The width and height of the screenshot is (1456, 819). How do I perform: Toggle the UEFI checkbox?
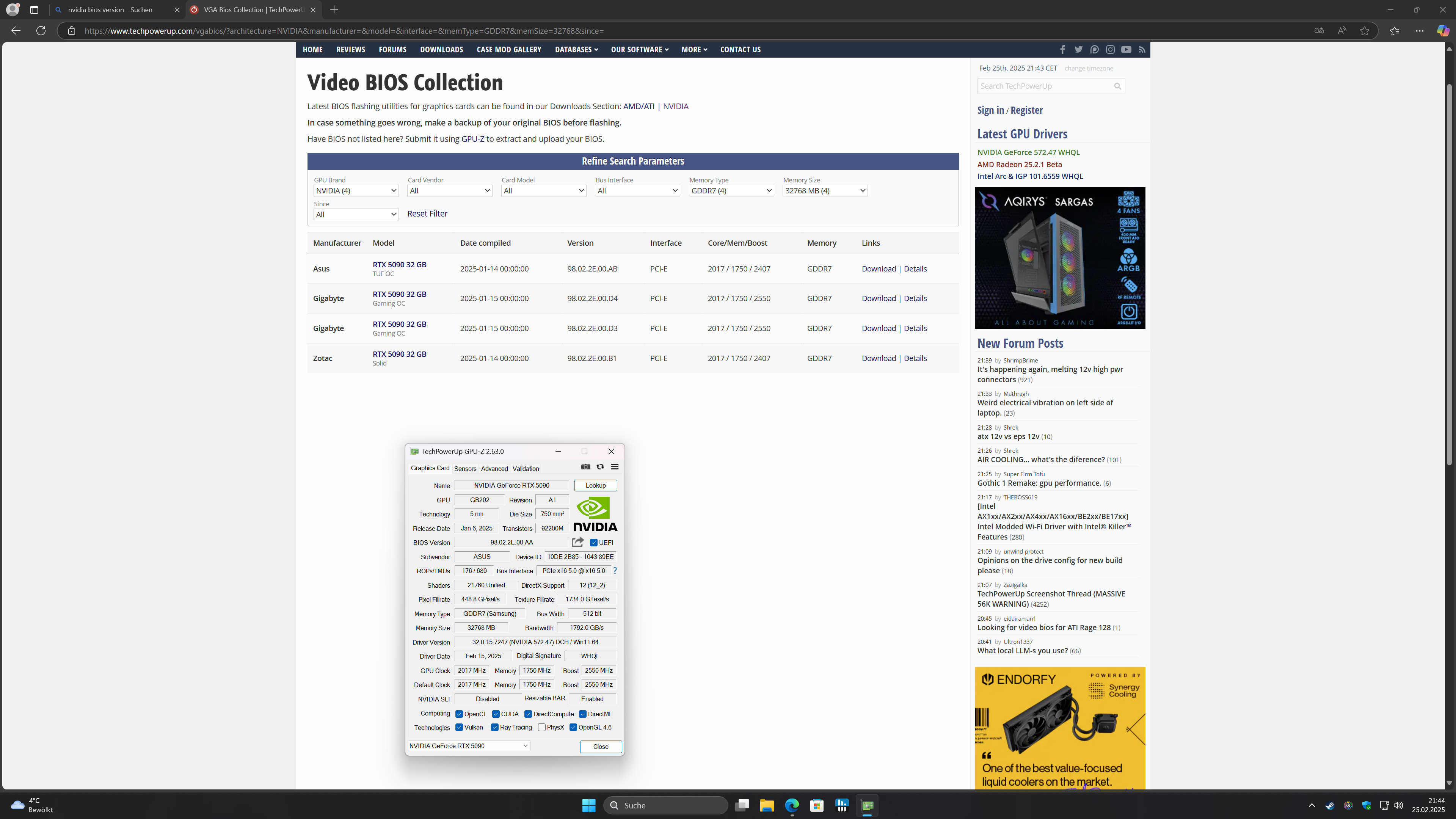pos(593,543)
